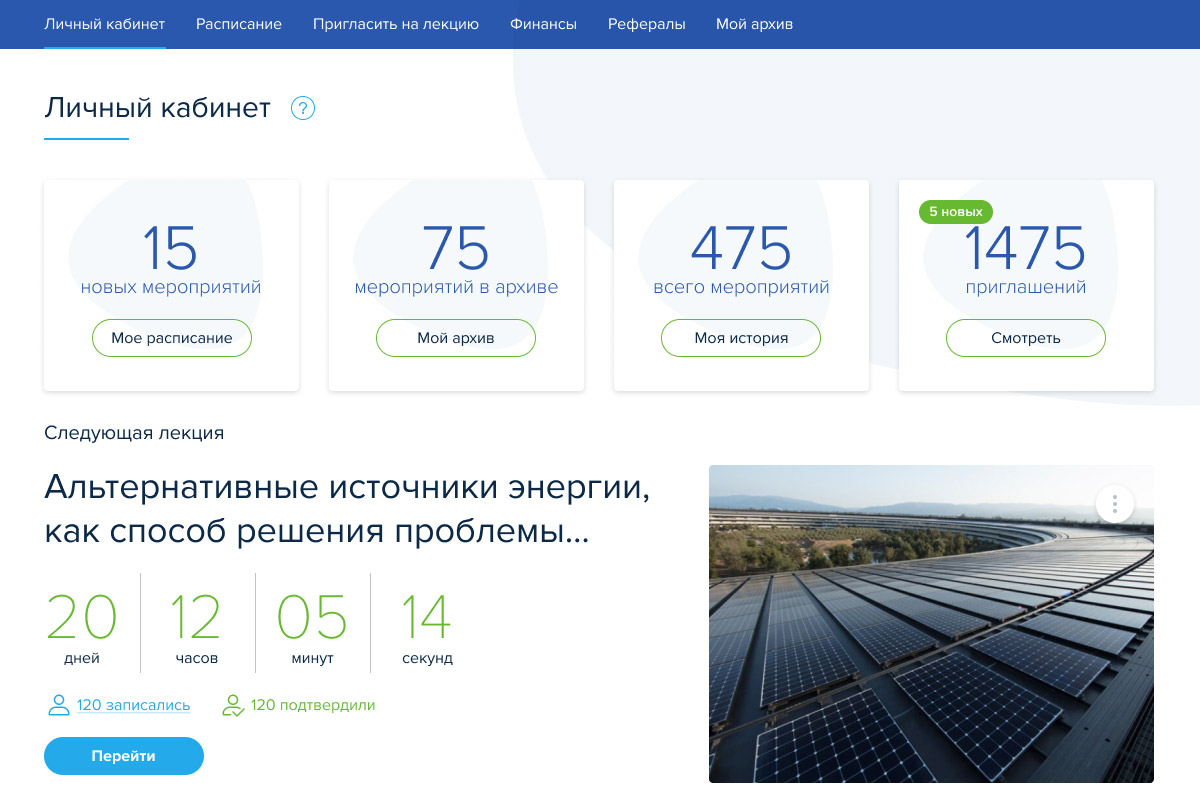Click the green confirmed-user checkmark icon
Screen dimensions: 1200x800
(233, 705)
